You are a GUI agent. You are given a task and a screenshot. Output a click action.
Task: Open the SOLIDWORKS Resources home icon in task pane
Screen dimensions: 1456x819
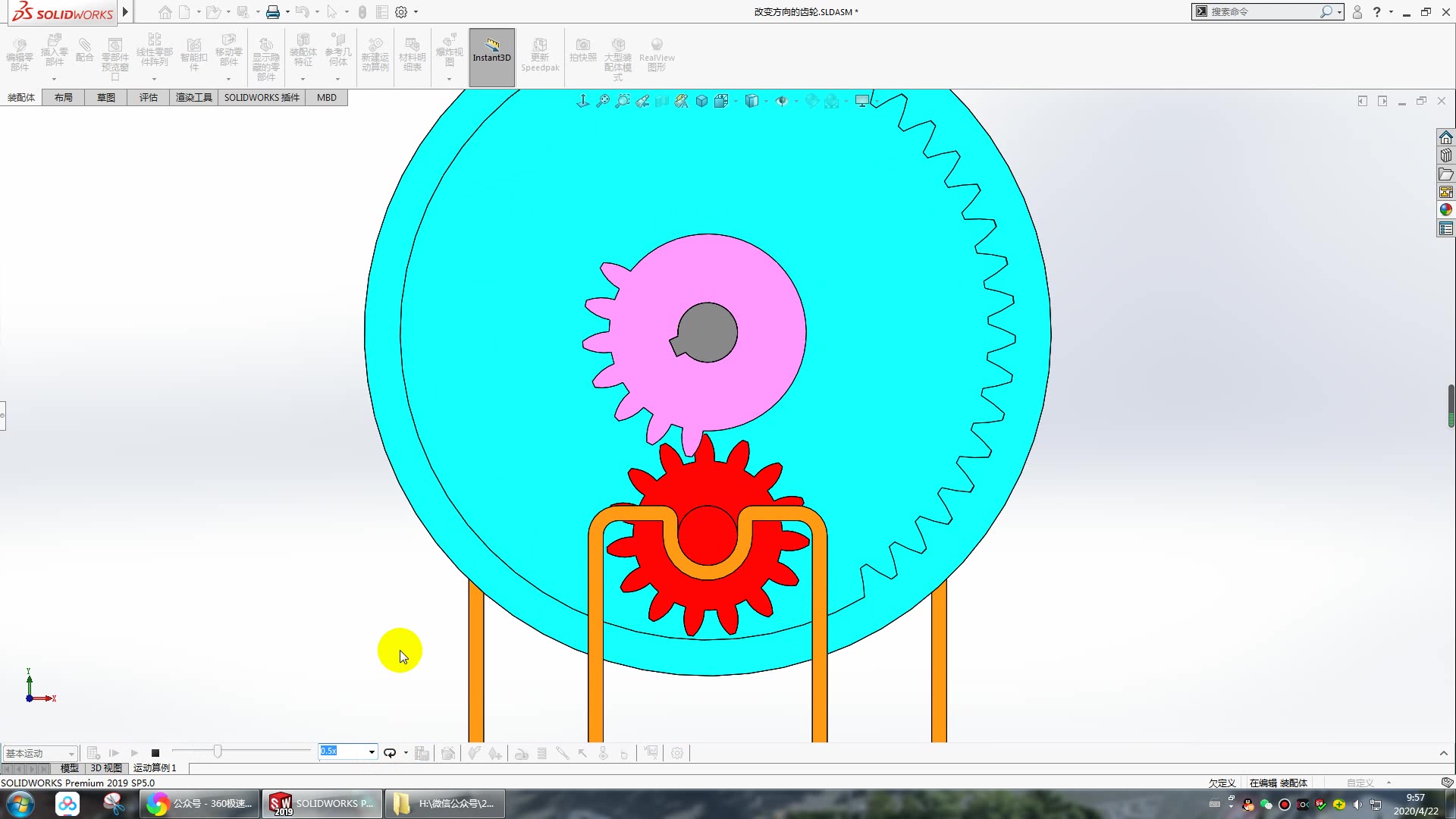pos(1446,137)
